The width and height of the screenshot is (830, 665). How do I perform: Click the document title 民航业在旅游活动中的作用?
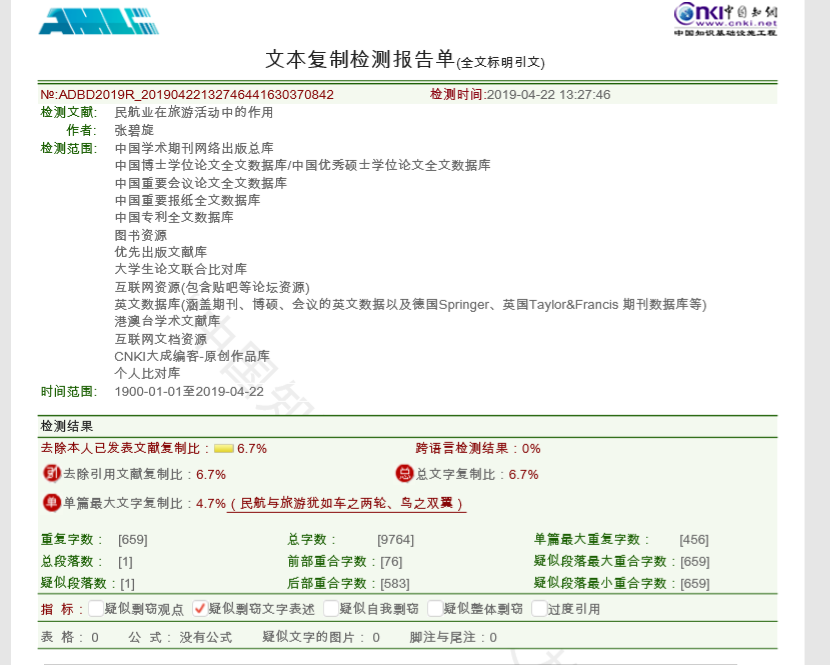click(194, 112)
